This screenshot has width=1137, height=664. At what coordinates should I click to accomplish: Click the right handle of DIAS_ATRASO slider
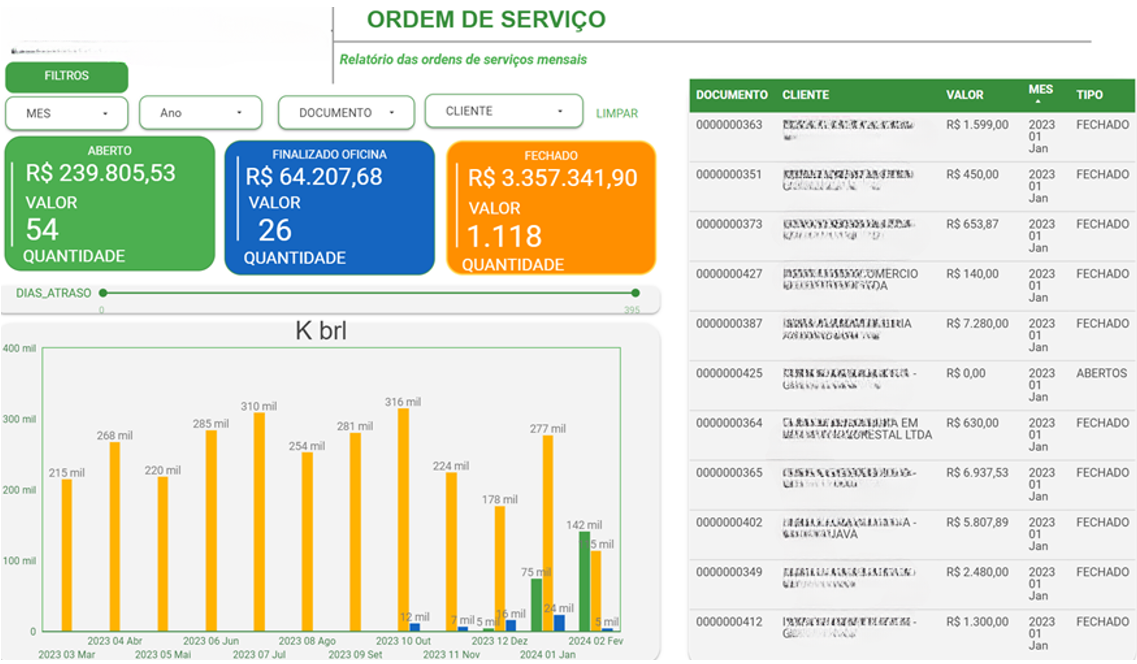click(635, 293)
